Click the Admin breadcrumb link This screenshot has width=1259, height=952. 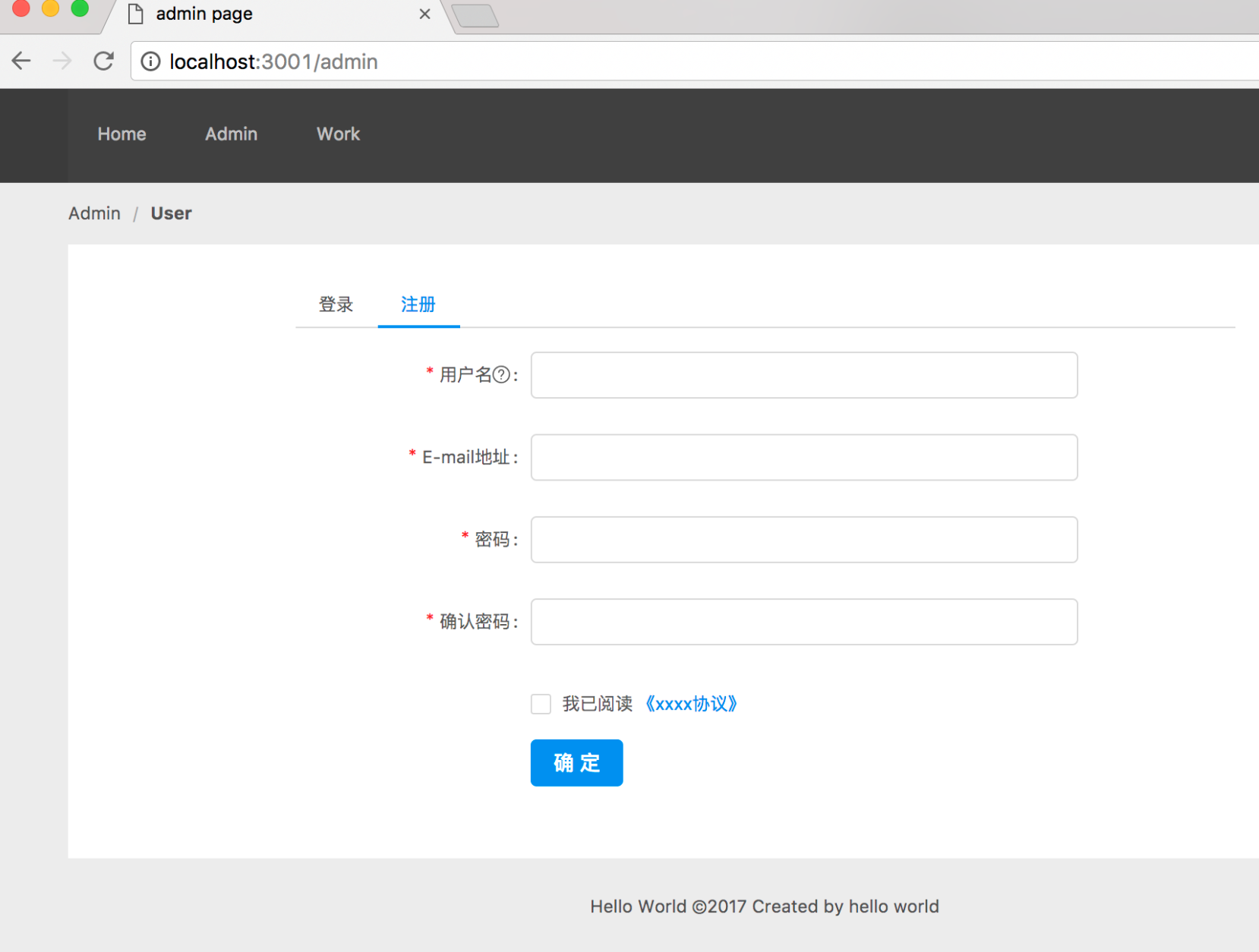click(94, 213)
